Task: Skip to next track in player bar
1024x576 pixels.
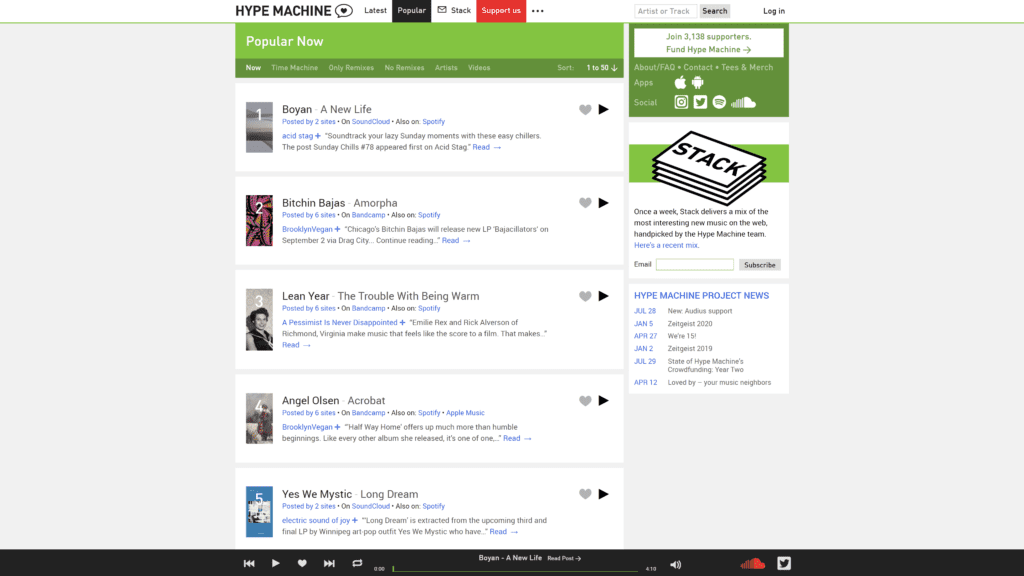Action: 329,564
